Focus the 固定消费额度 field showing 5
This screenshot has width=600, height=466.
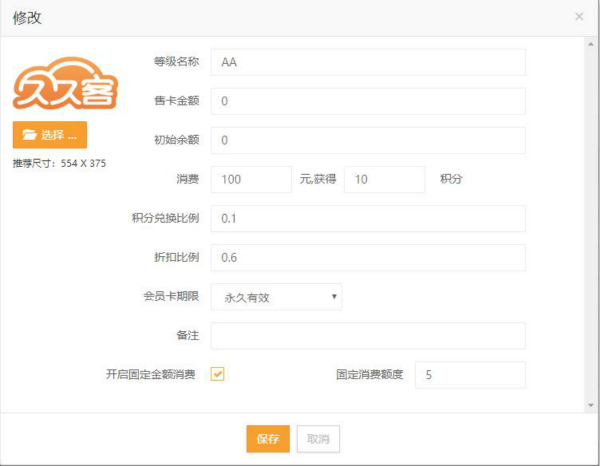(469, 374)
